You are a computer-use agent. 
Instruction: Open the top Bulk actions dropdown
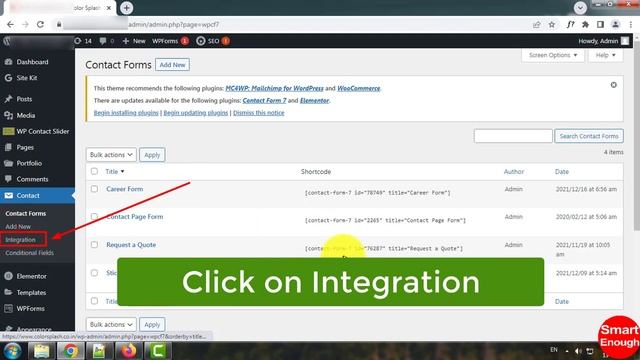pos(111,155)
